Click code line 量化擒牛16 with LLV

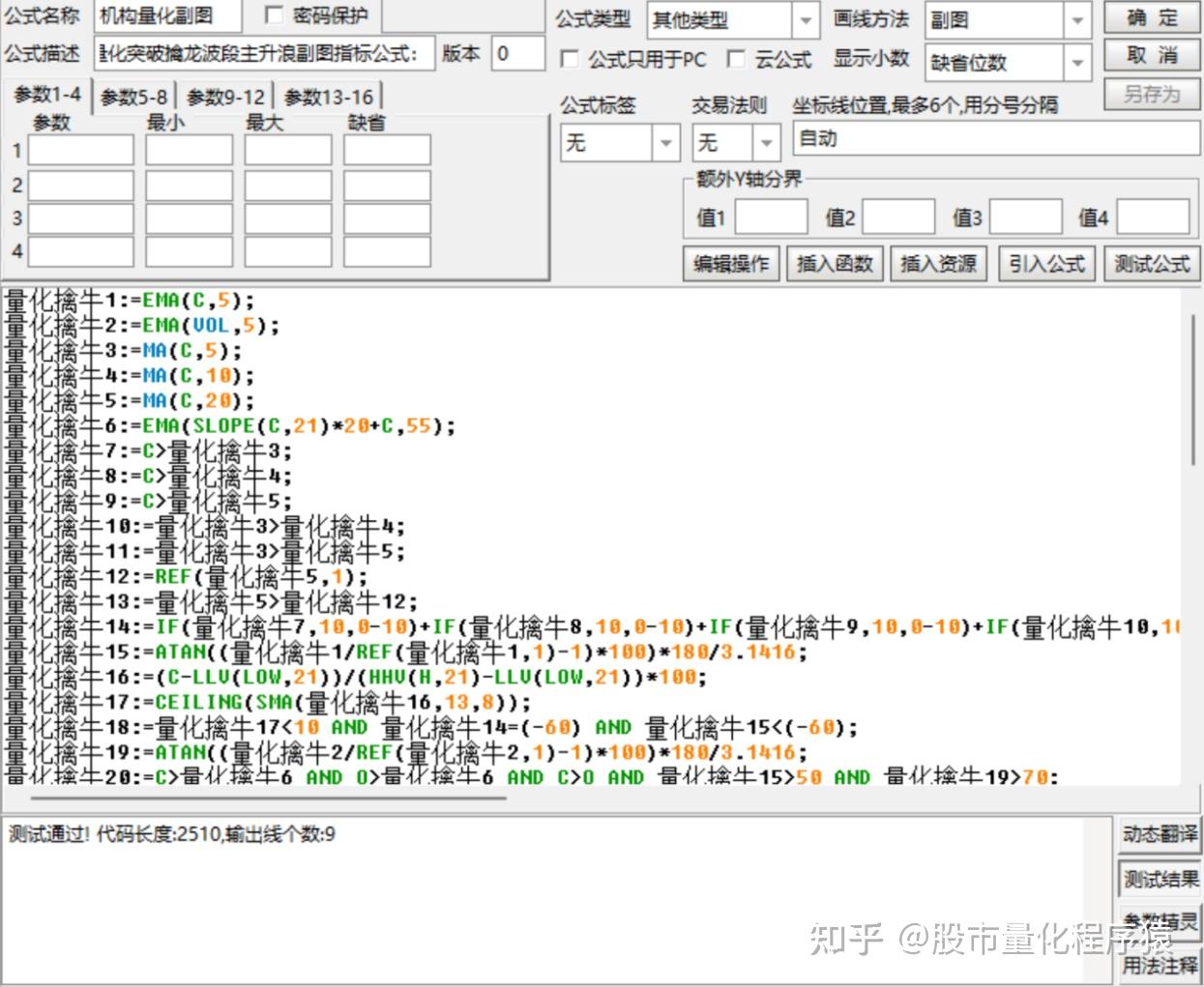coord(356,678)
